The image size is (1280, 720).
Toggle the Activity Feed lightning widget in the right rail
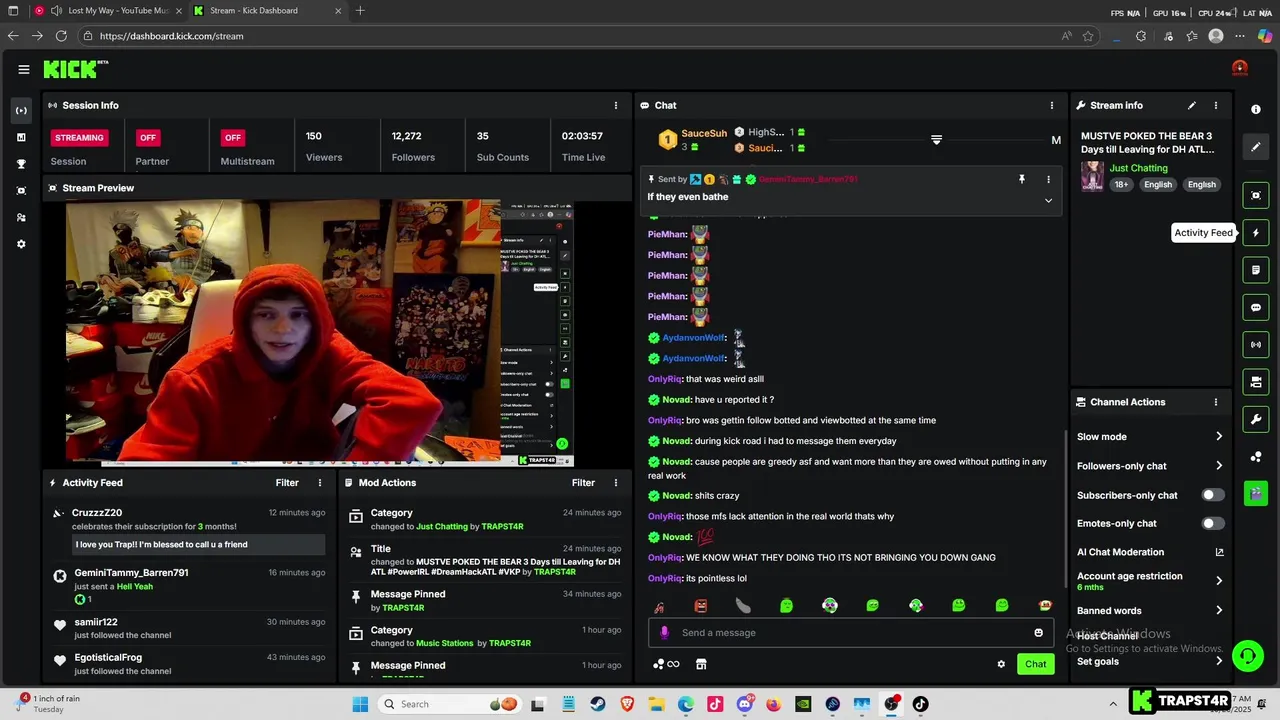coord(1256,233)
